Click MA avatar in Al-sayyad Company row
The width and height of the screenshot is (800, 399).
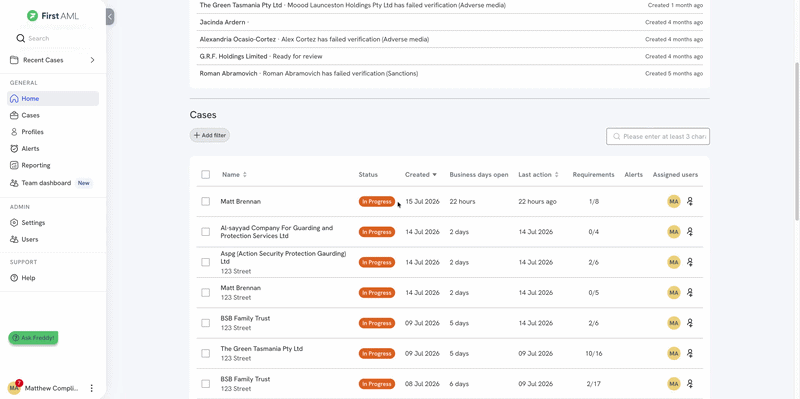pos(674,232)
